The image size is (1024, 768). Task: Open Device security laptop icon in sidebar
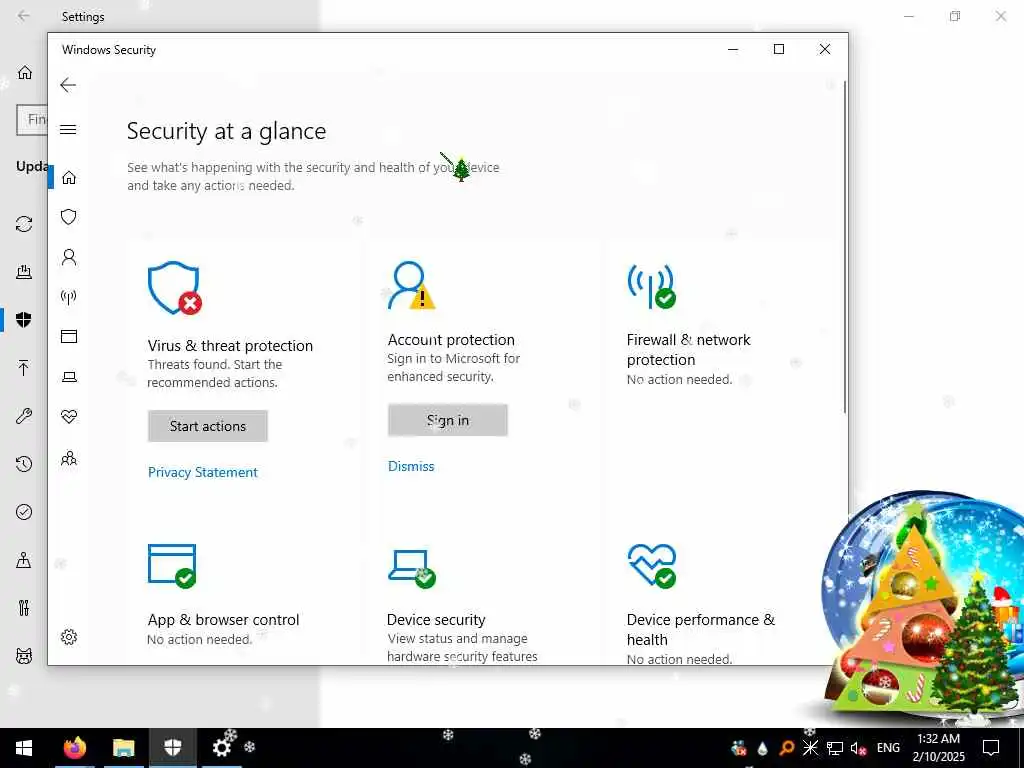(69, 377)
